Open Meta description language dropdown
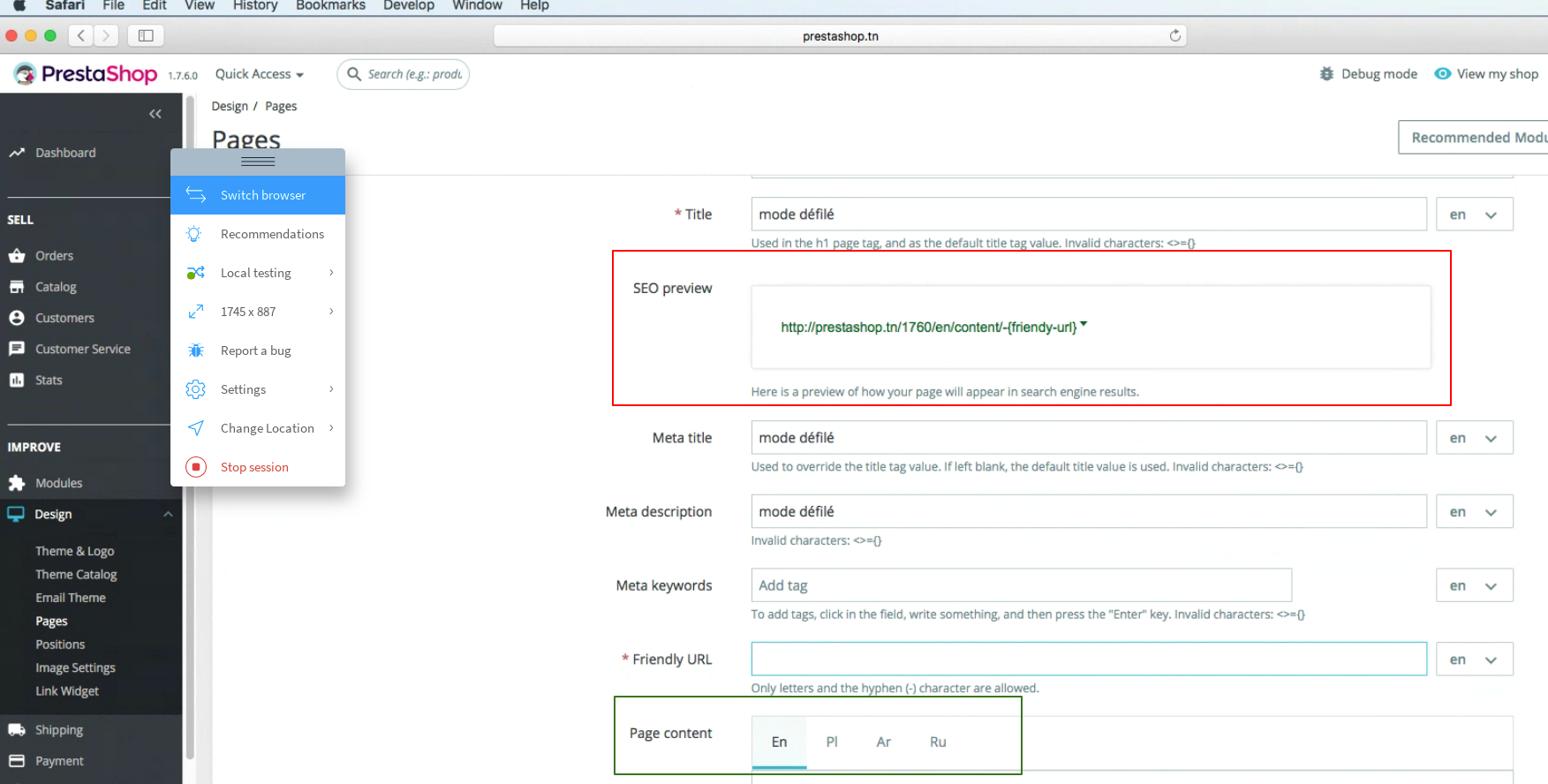Image resolution: width=1548 pixels, height=784 pixels. pos(1475,512)
